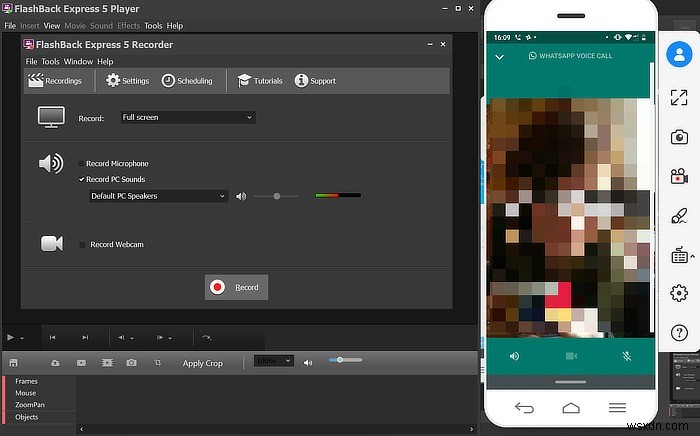700x436 pixels.
Task: Open the user account icon in mirroring sidebar
Action: pyautogui.click(x=679, y=54)
